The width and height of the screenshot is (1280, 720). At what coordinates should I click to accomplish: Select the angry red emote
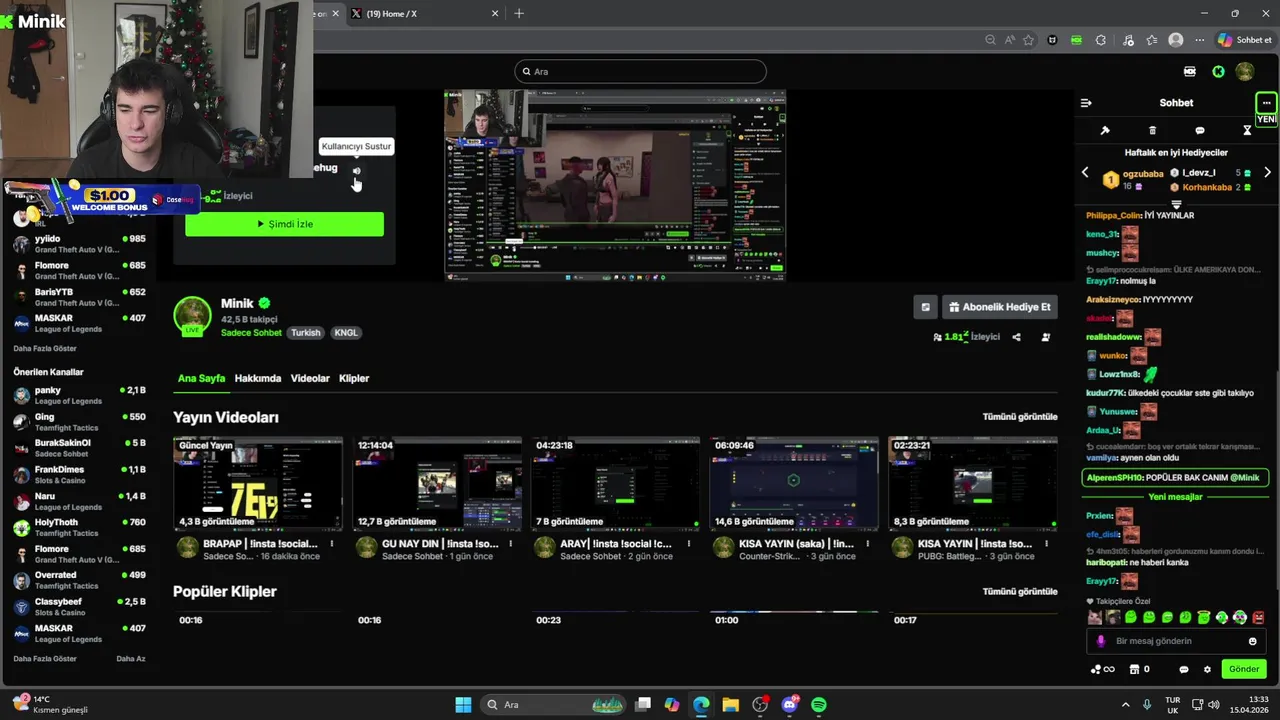(1258, 617)
